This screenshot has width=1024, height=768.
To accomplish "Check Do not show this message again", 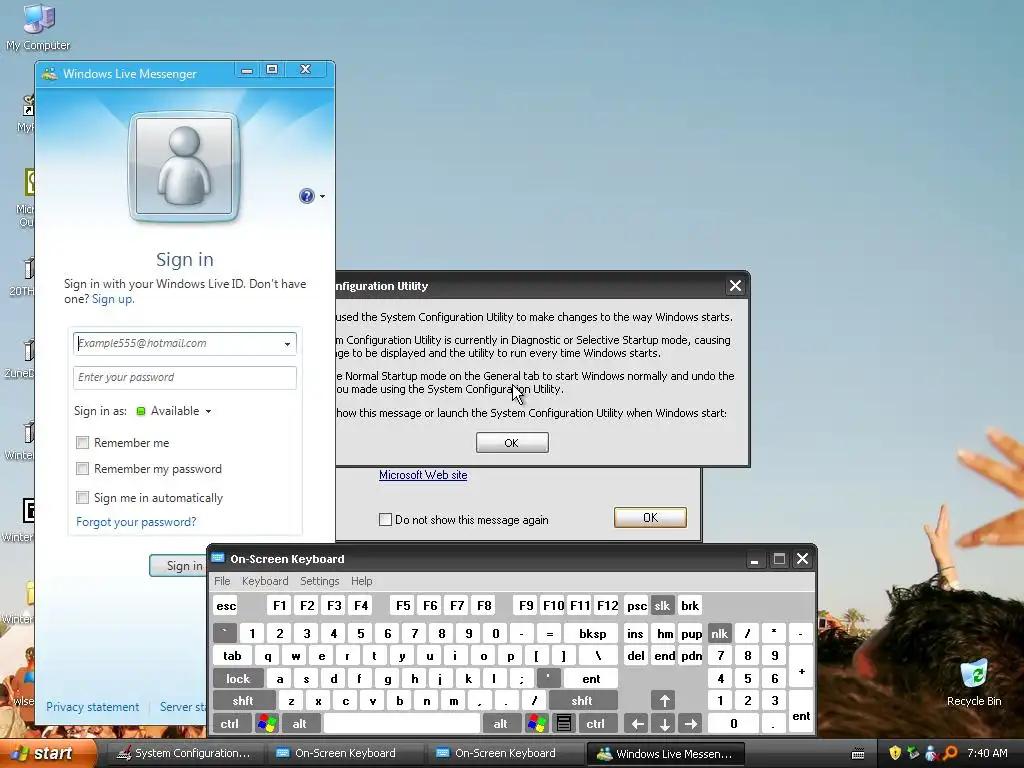I will click(x=385, y=520).
